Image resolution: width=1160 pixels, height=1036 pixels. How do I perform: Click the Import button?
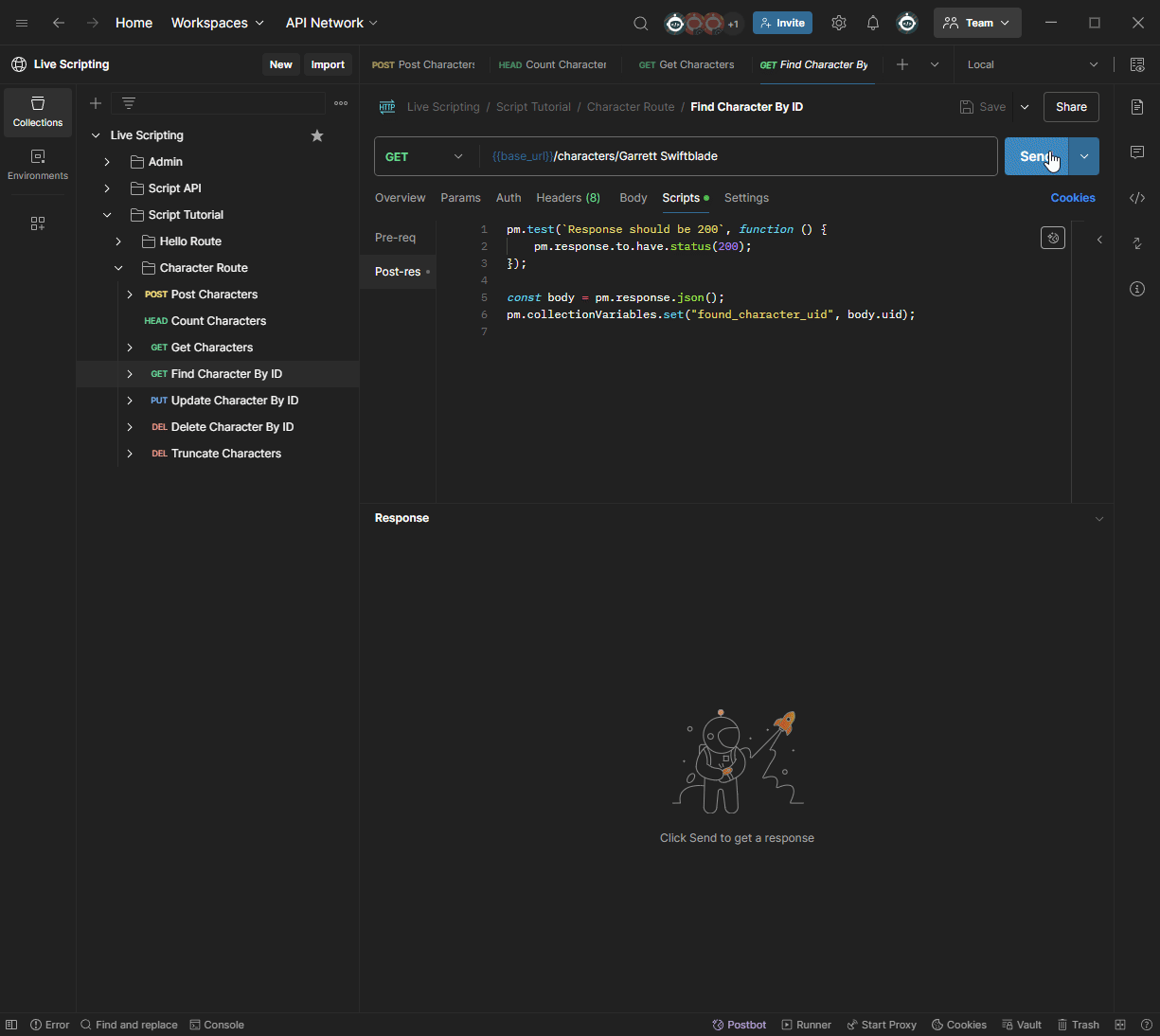[328, 64]
